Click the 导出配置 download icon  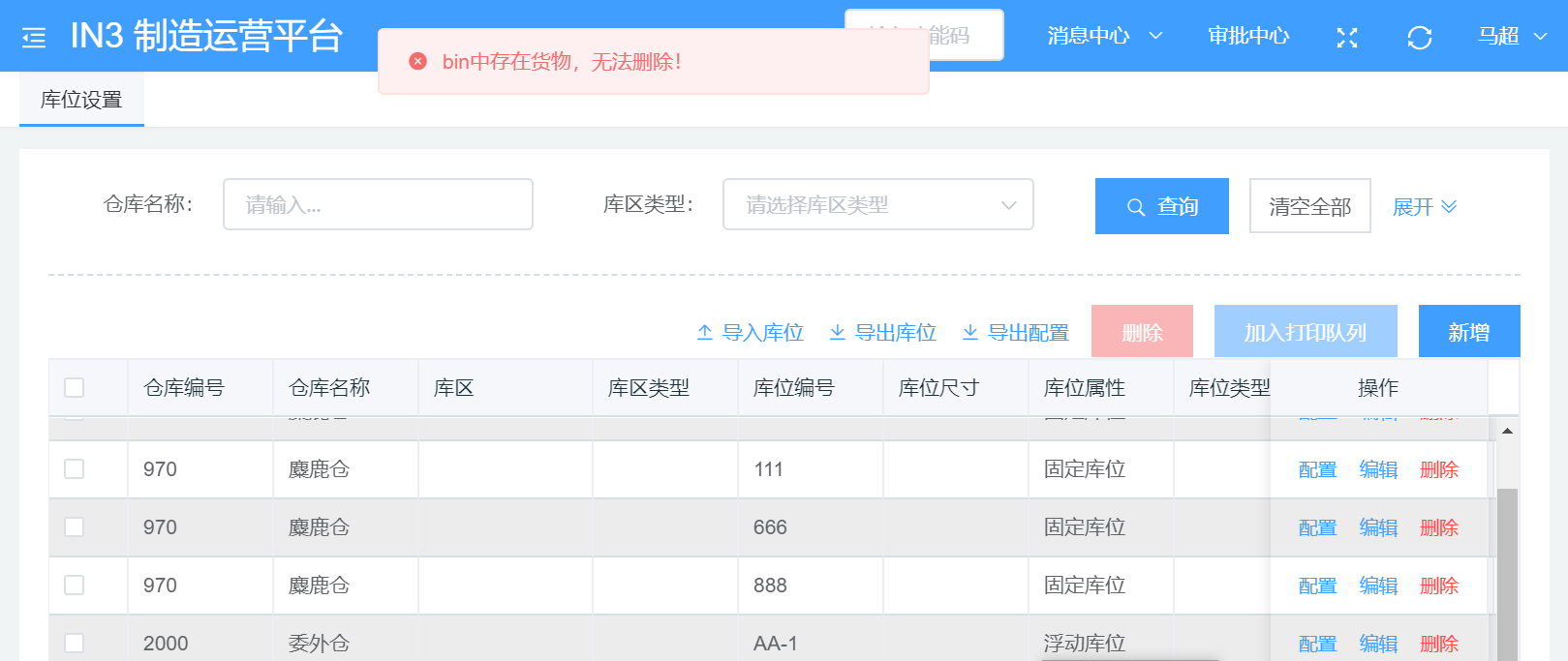click(x=969, y=333)
